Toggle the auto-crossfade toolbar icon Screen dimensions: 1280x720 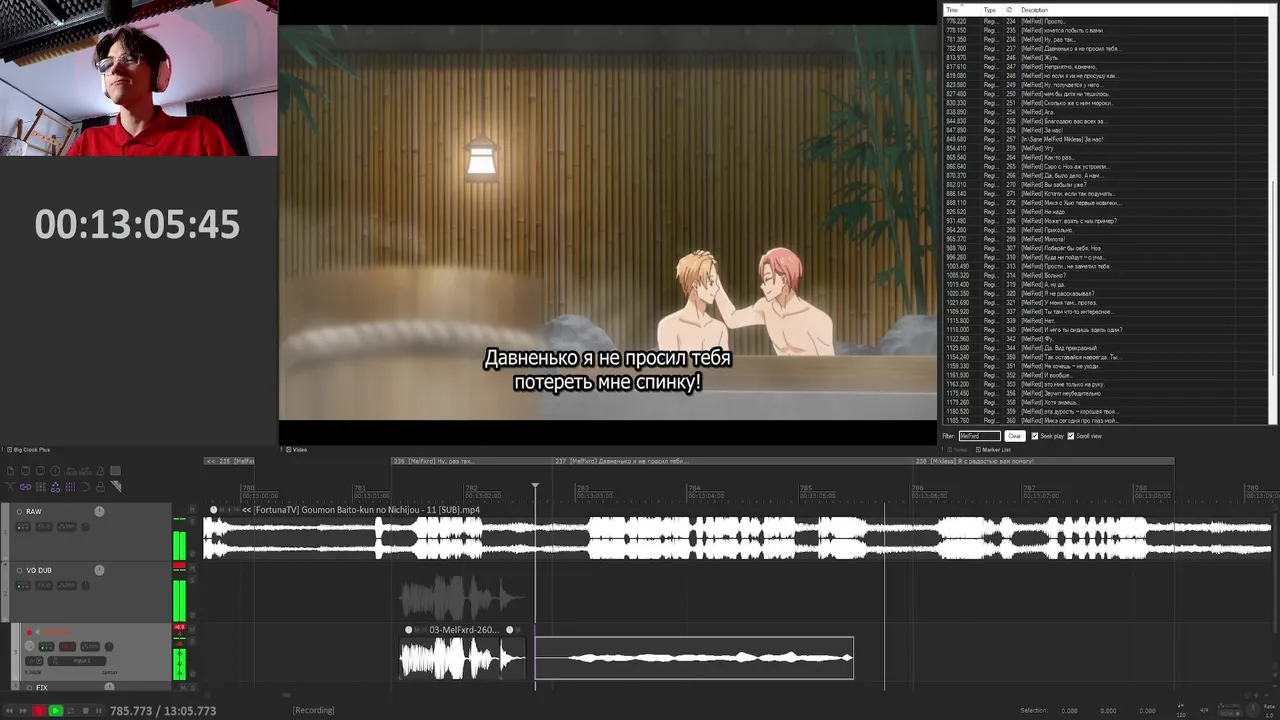tap(10, 487)
